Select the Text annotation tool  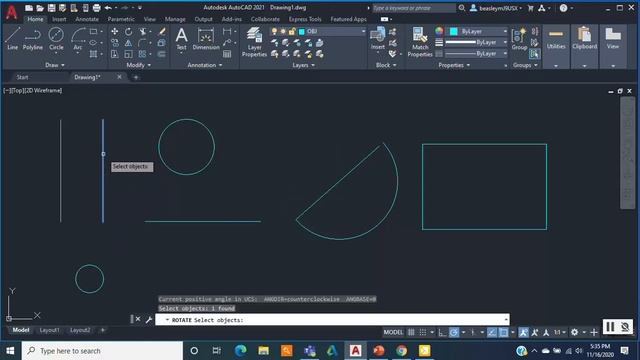tap(181, 39)
